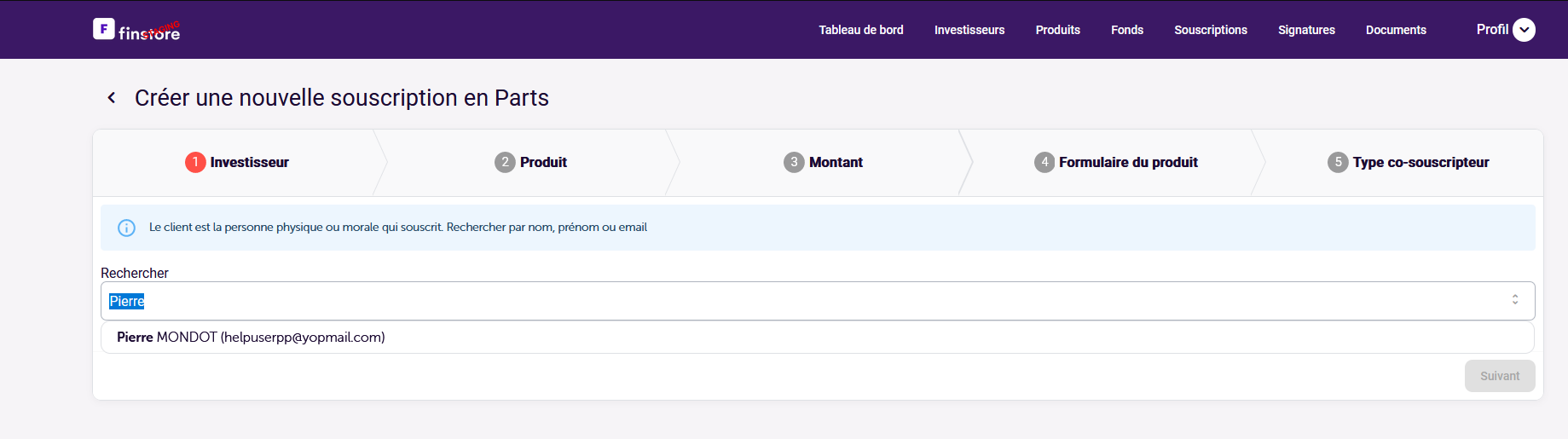Click the step 2 number badge
Viewport: 1568px width, 439px height.
coord(505,162)
